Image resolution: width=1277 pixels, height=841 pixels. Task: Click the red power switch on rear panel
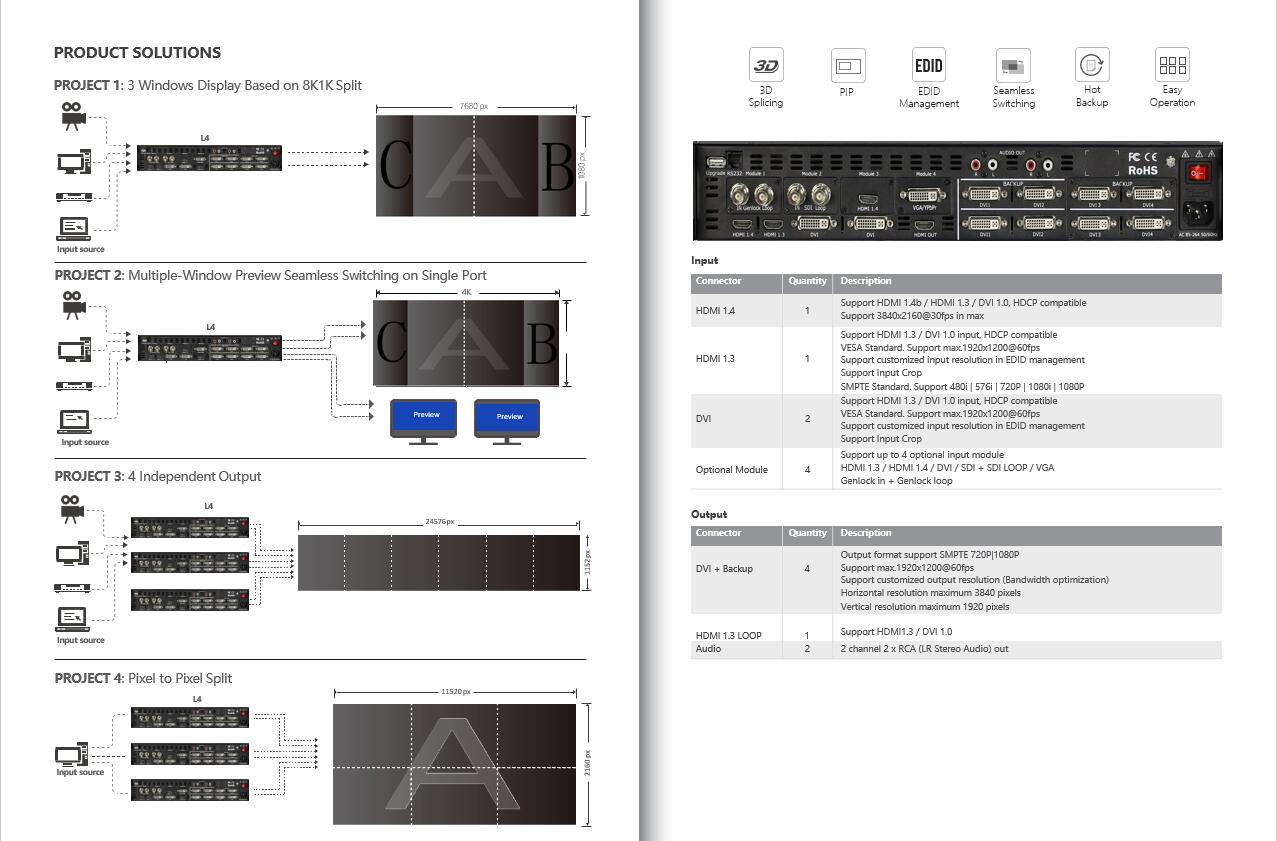click(x=1198, y=174)
